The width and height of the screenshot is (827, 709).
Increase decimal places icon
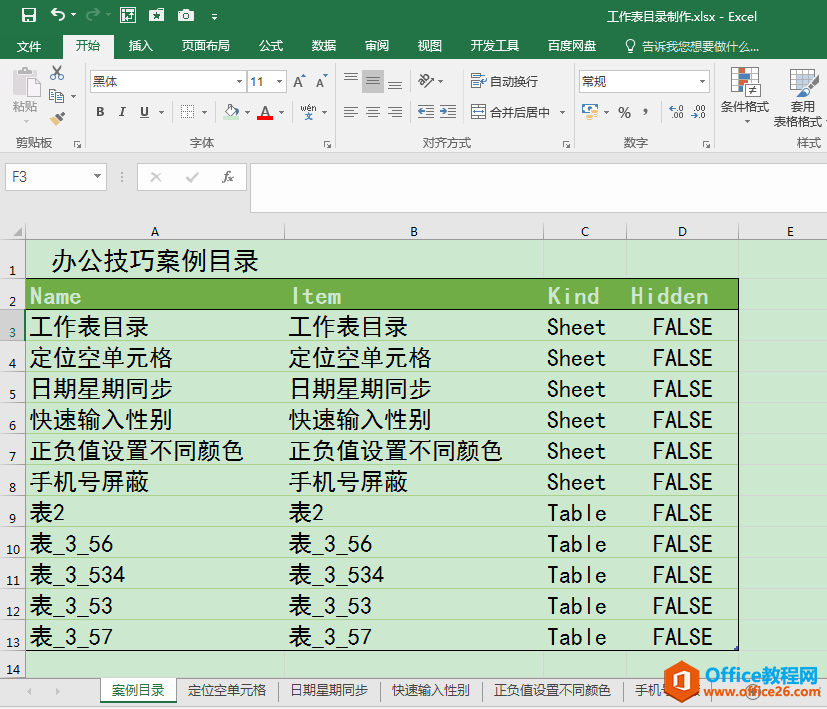coord(676,112)
